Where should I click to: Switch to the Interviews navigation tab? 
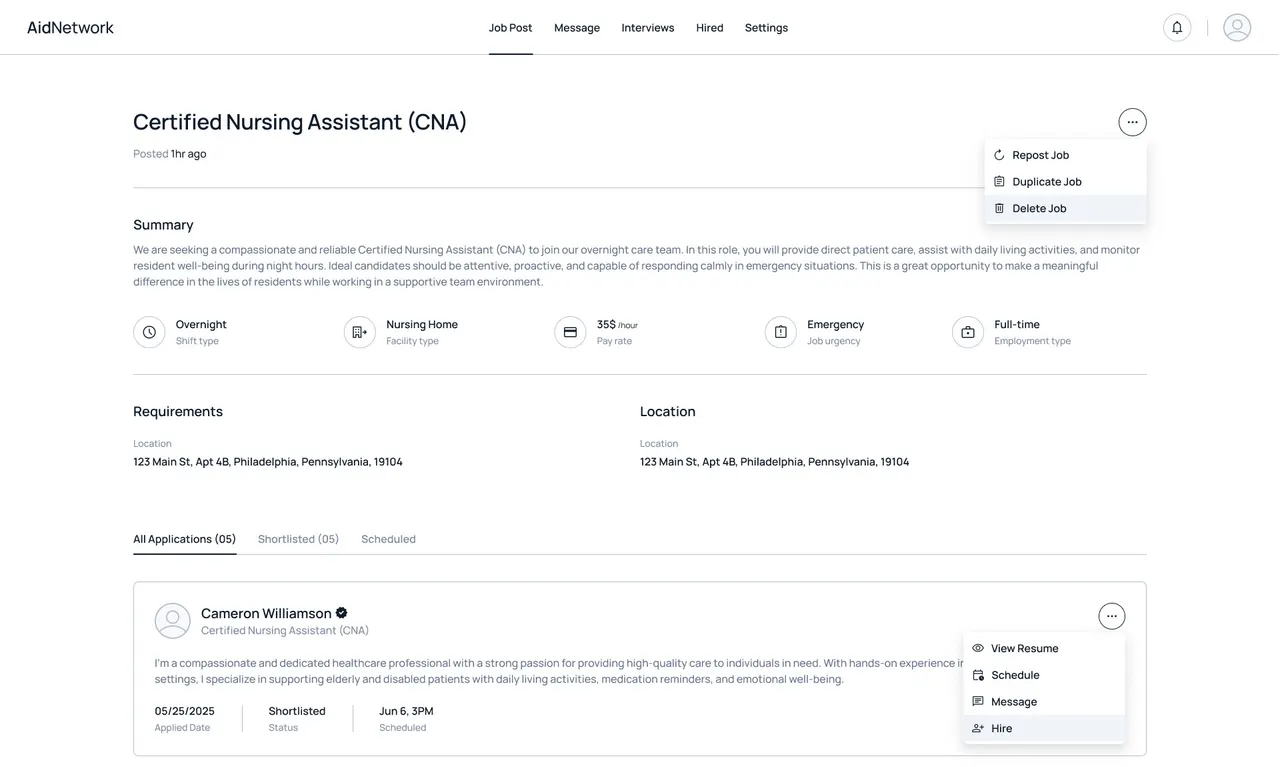[648, 27]
